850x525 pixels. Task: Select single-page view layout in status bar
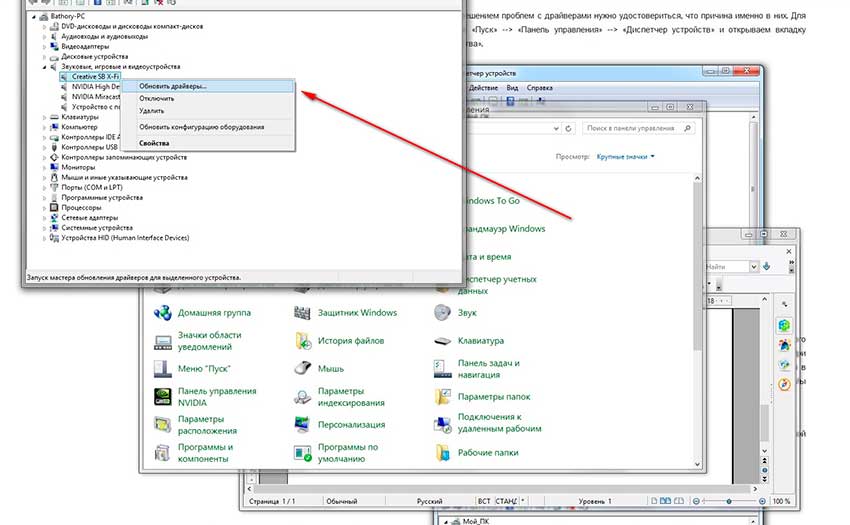(654, 501)
